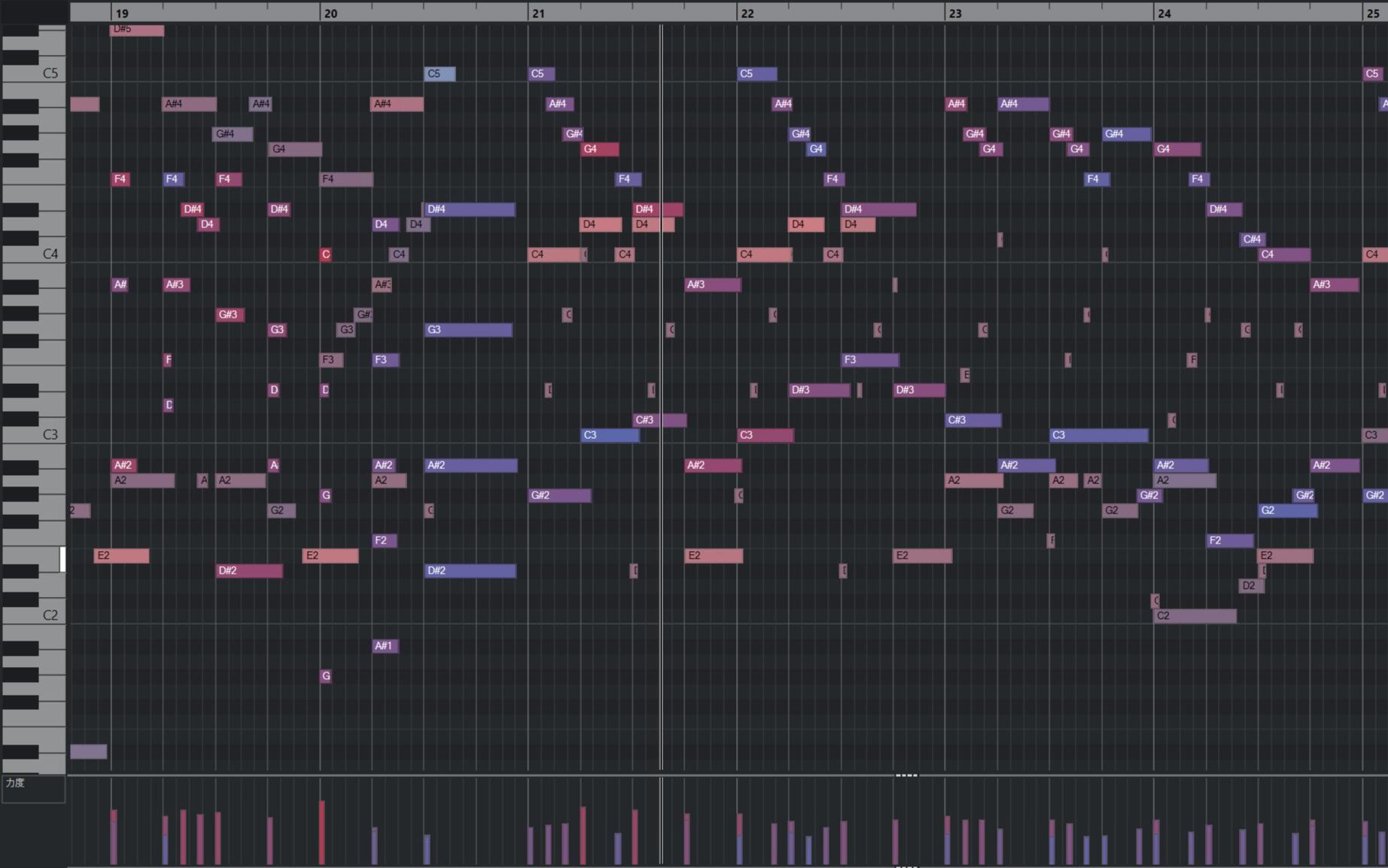Select the D2 note in bar 24
The width and height of the screenshot is (1388, 868).
1252,586
